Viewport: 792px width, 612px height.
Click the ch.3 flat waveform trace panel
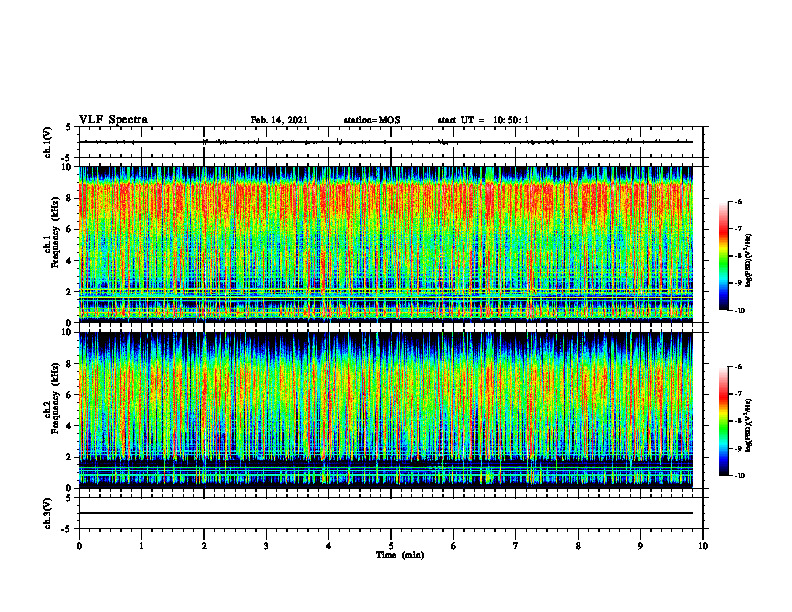click(391, 513)
